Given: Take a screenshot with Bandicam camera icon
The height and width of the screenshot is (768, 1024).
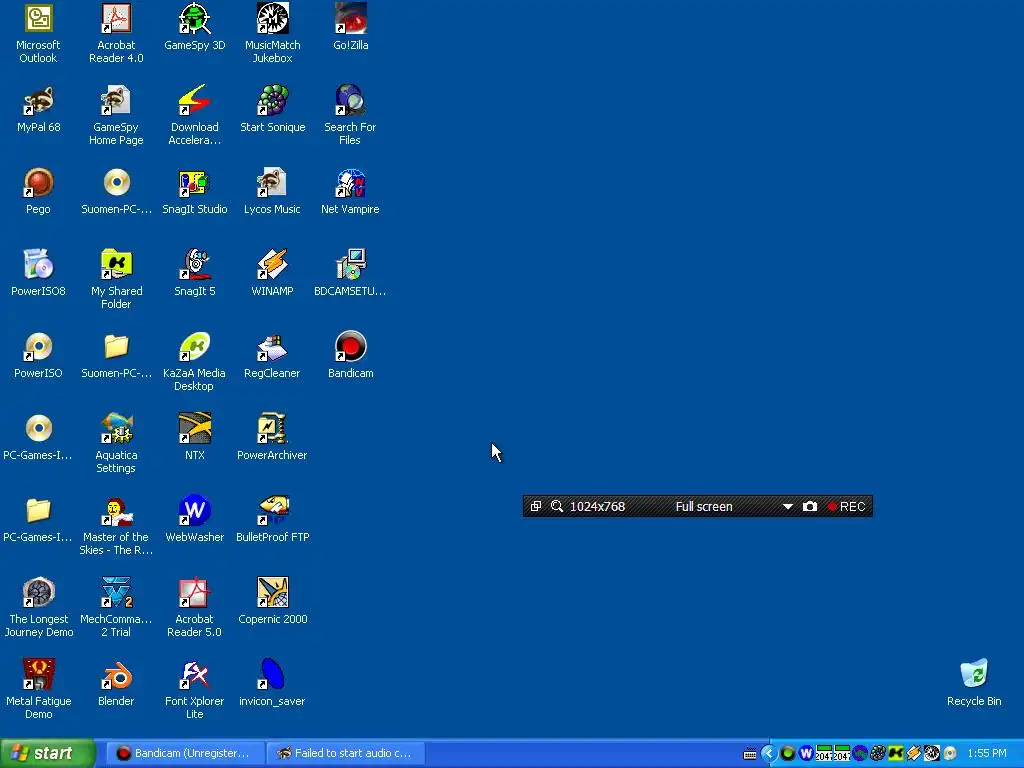Looking at the screenshot, I should [x=810, y=507].
